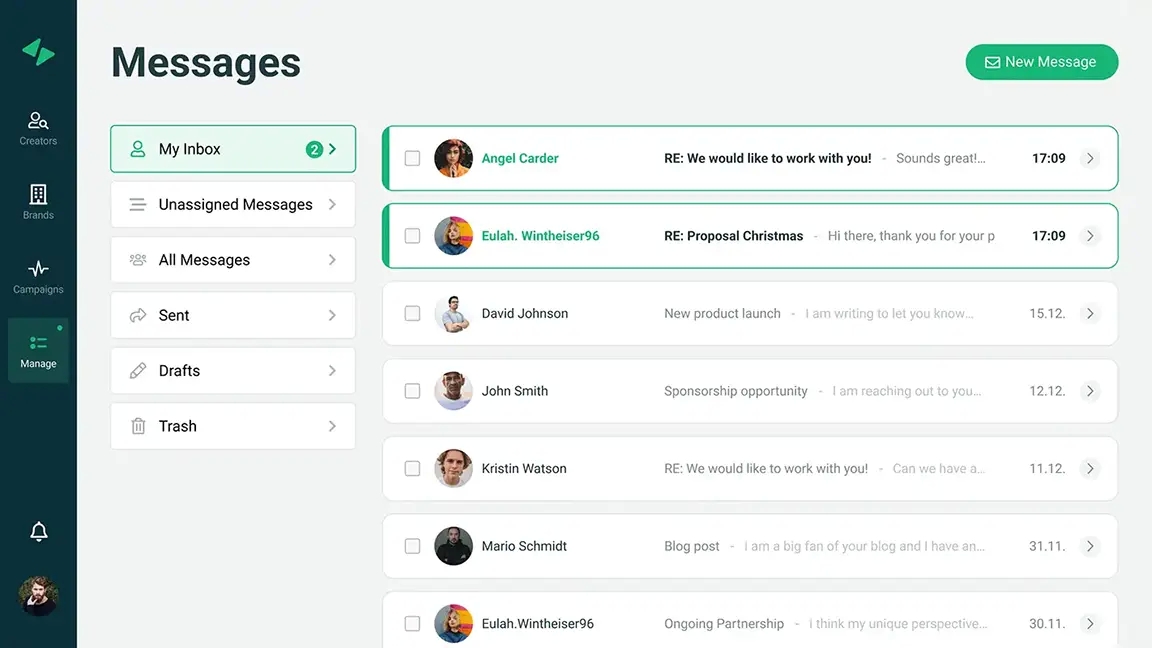Click the user profile avatar in sidebar
The height and width of the screenshot is (648, 1152).
pyautogui.click(x=39, y=596)
